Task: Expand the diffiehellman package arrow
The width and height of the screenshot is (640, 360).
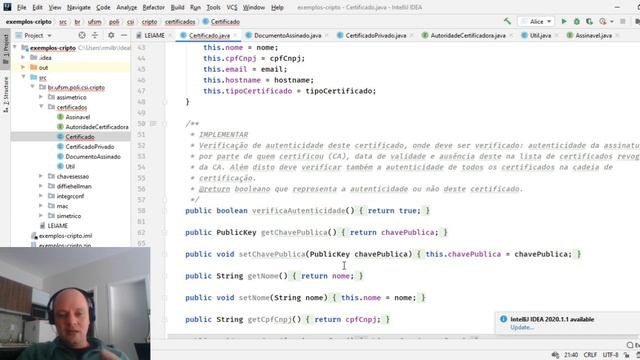Action: (41, 186)
